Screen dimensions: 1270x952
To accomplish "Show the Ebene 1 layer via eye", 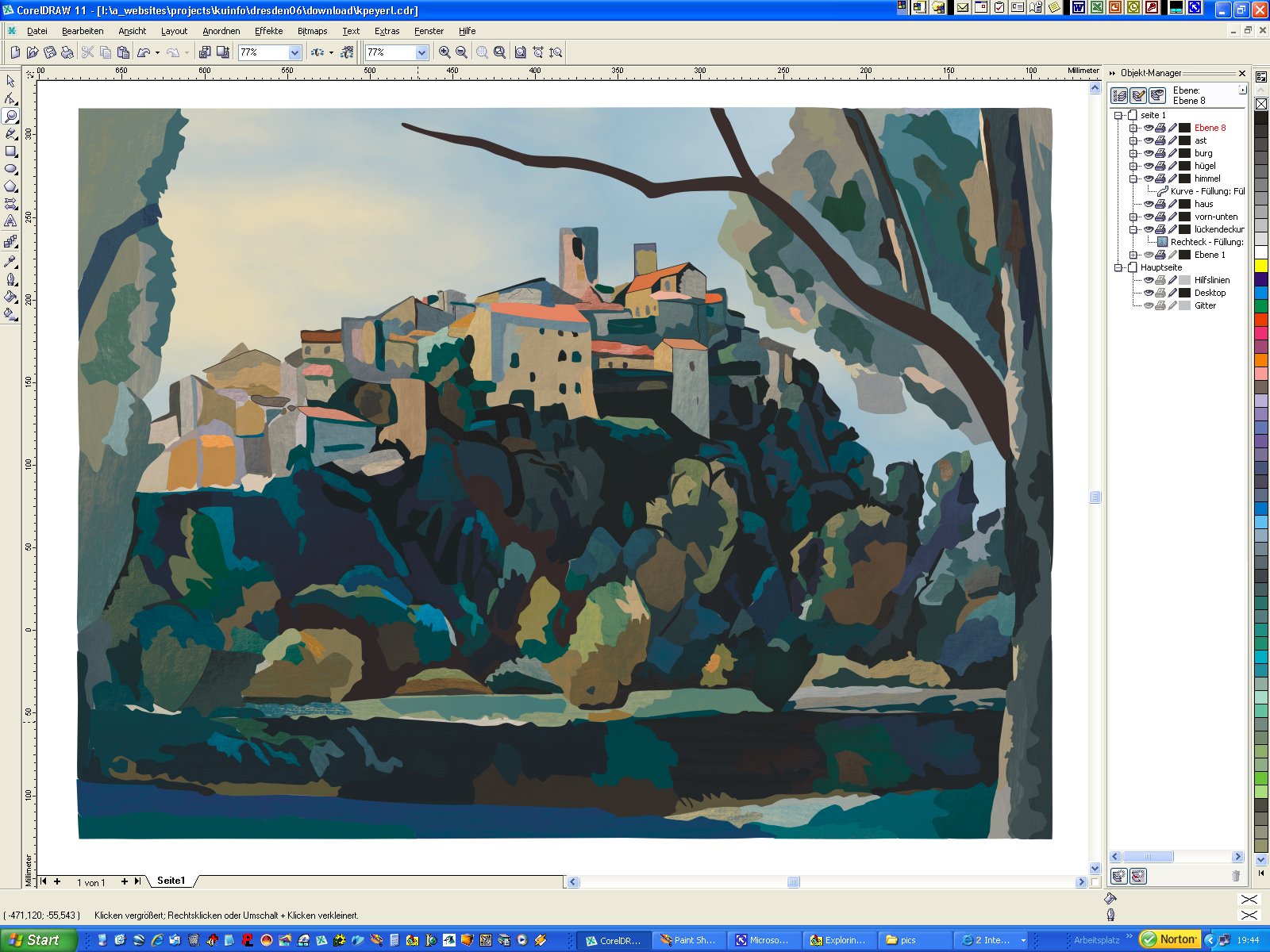I will 1149,255.
